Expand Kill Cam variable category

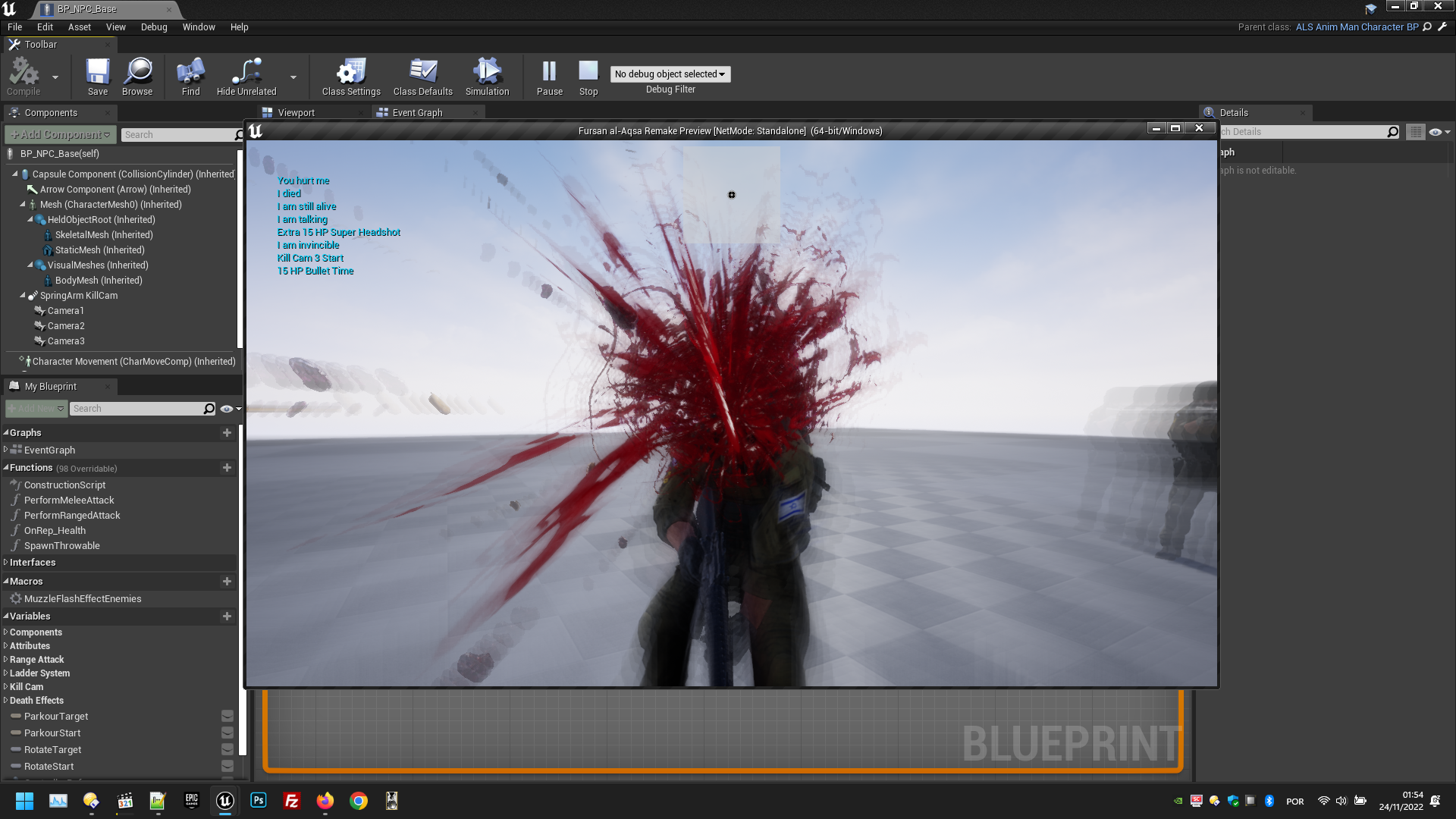(6, 686)
